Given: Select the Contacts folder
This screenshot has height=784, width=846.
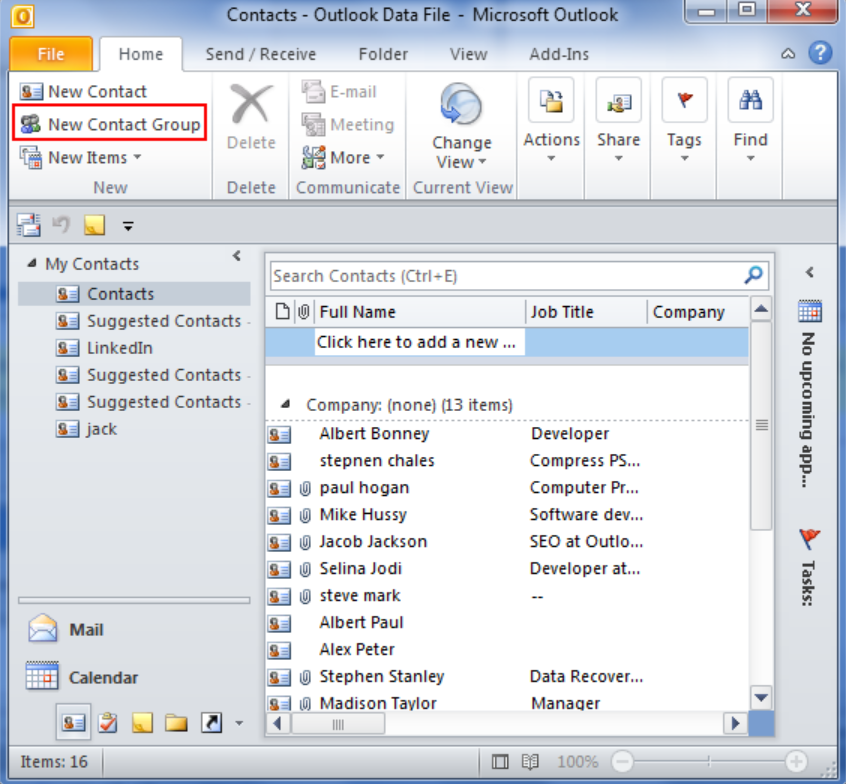Looking at the screenshot, I should click(x=134, y=294).
